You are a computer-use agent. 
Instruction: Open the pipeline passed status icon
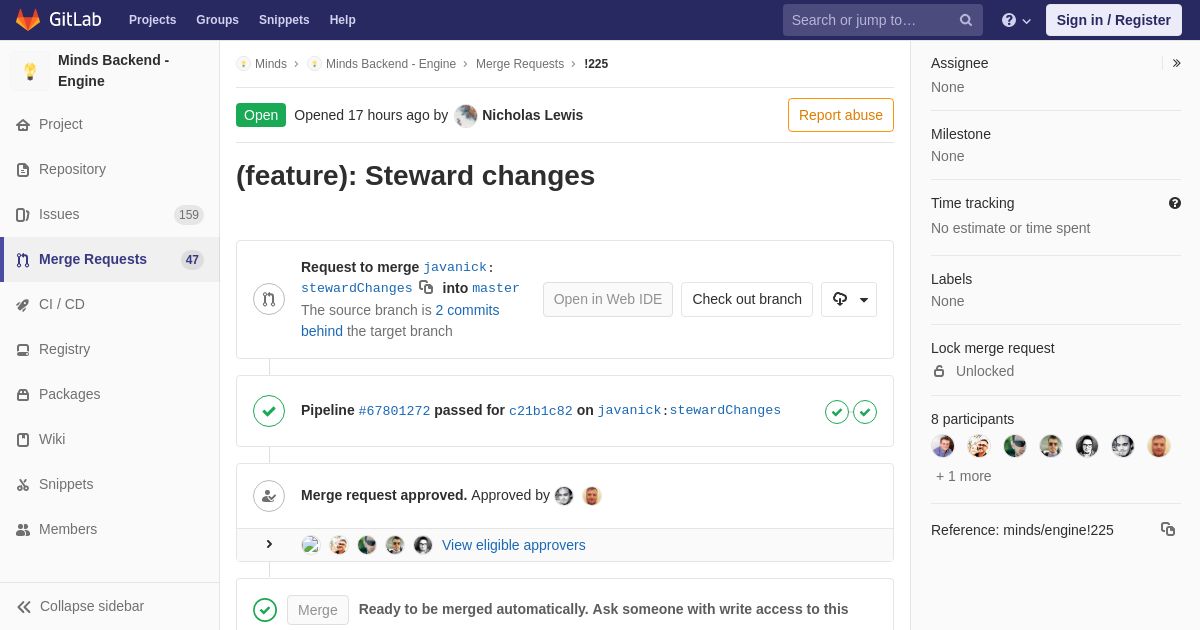click(x=269, y=411)
